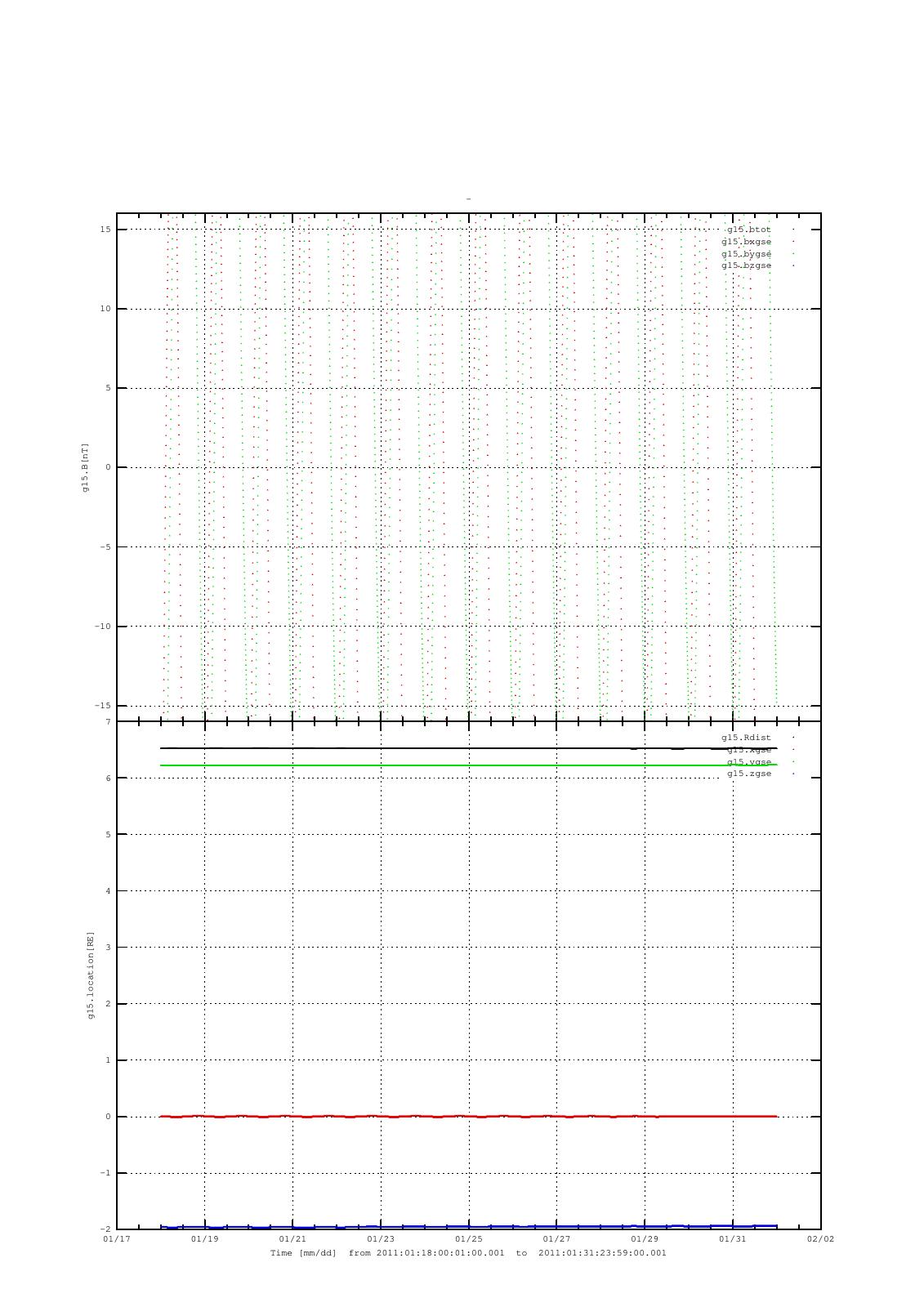
Task: Click the -15 tick on the B[nT] axis
Action: 103,706
